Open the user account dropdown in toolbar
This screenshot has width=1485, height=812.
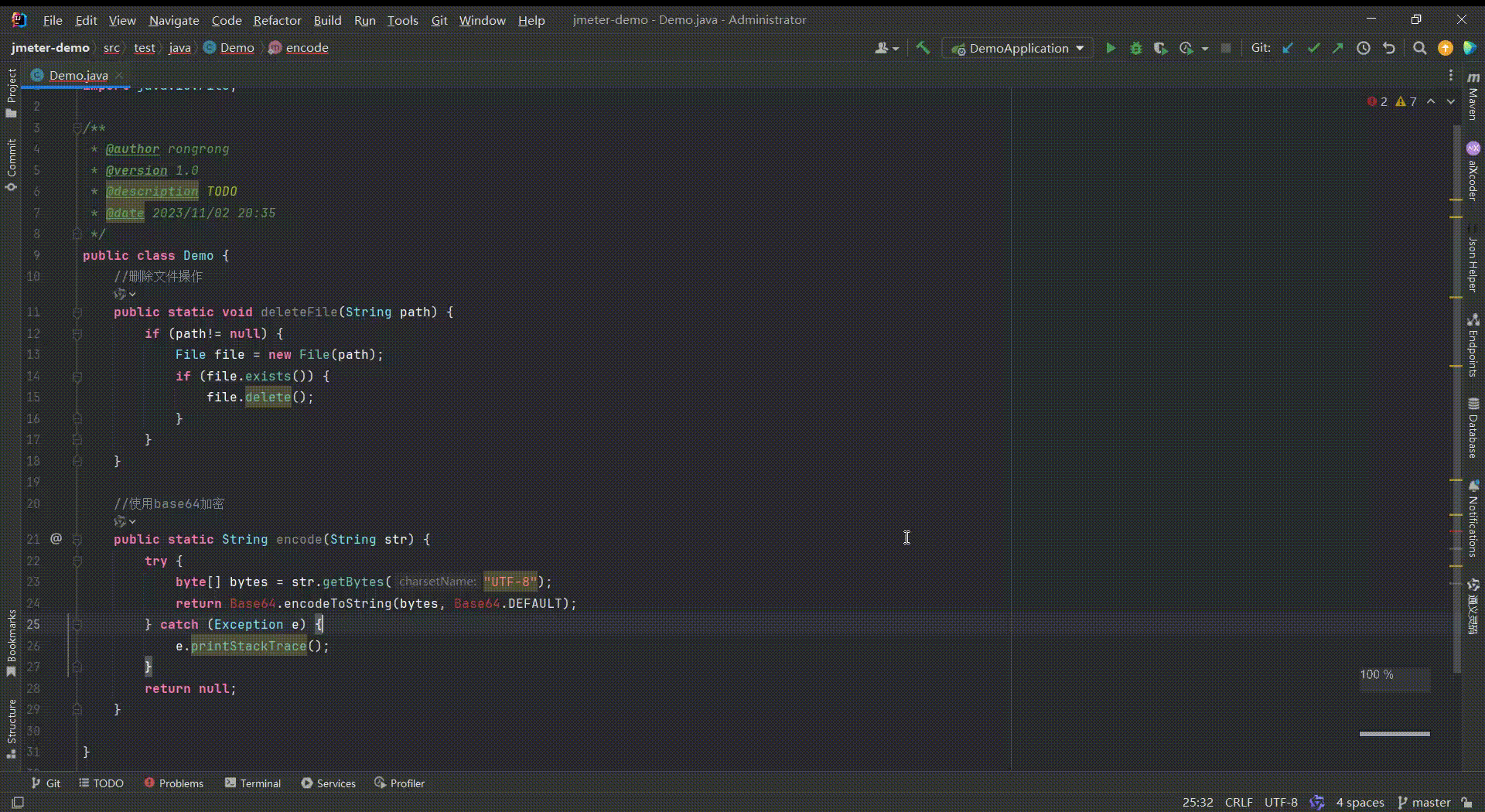pyautogui.click(x=886, y=48)
